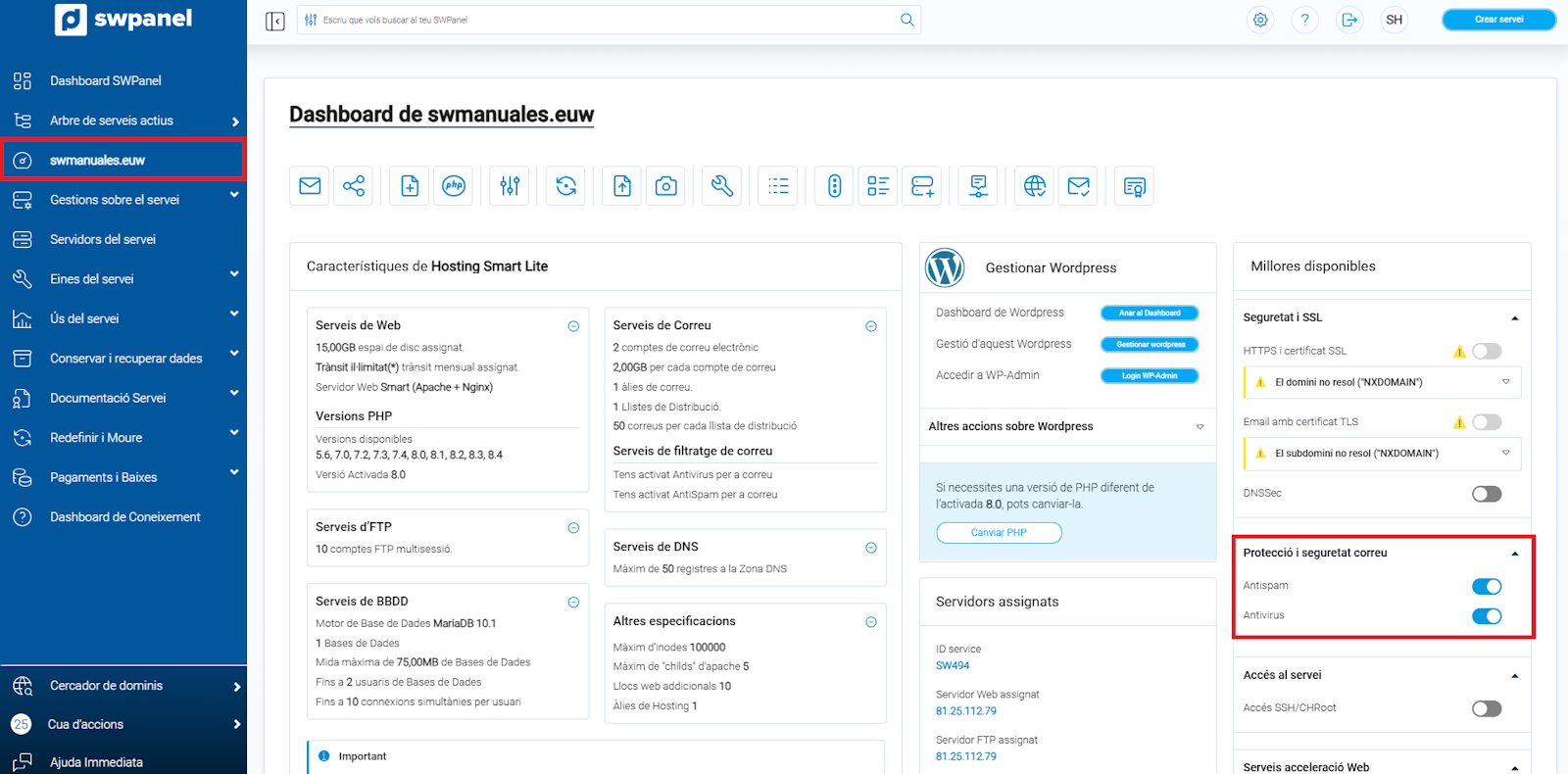Click the Crear servei button

pos(1498,20)
